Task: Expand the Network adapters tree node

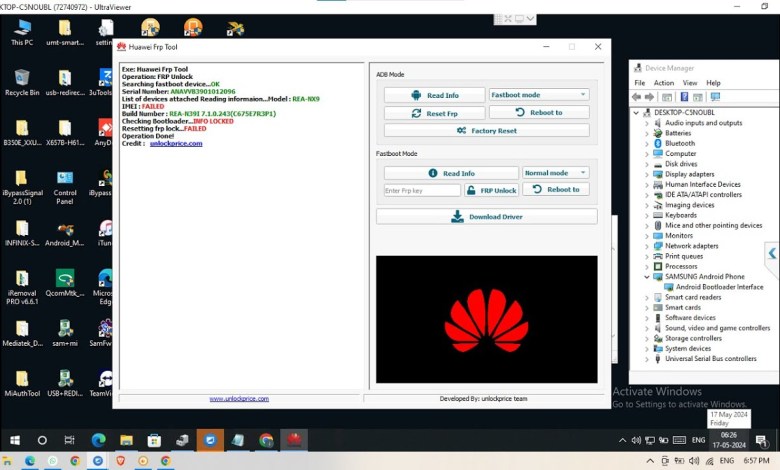Action: tap(647, 245)
